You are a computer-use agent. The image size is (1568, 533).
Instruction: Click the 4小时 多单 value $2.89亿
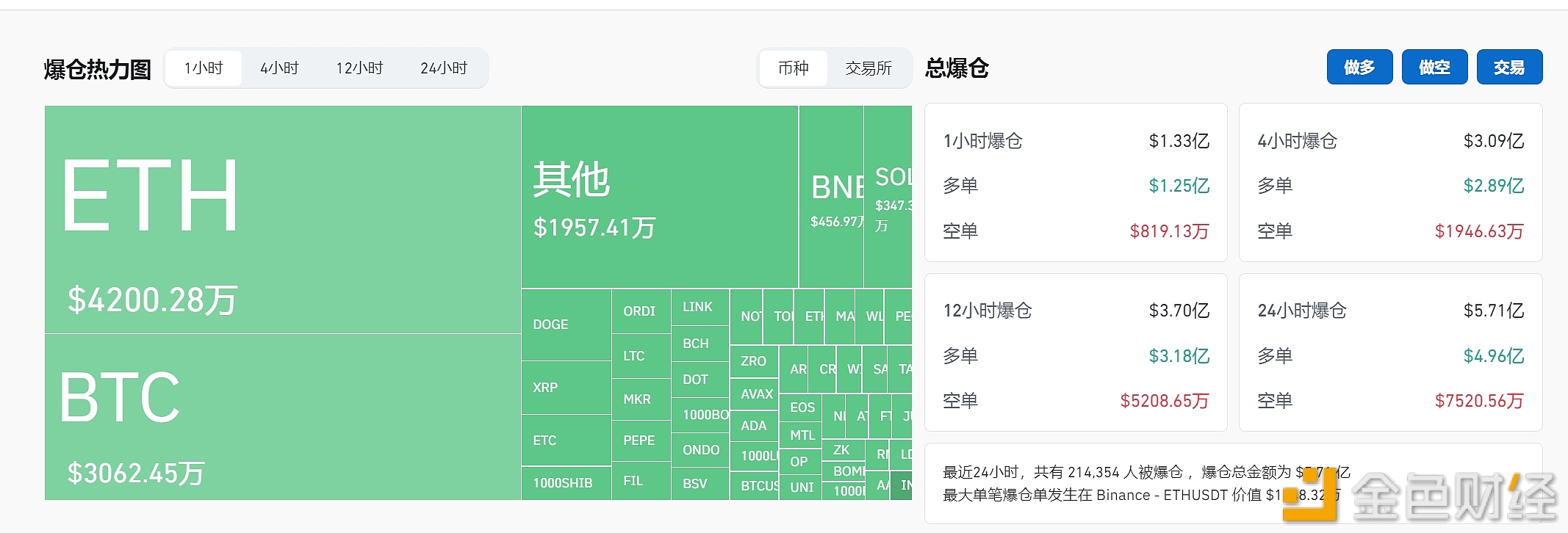(x=1494, y=186)
